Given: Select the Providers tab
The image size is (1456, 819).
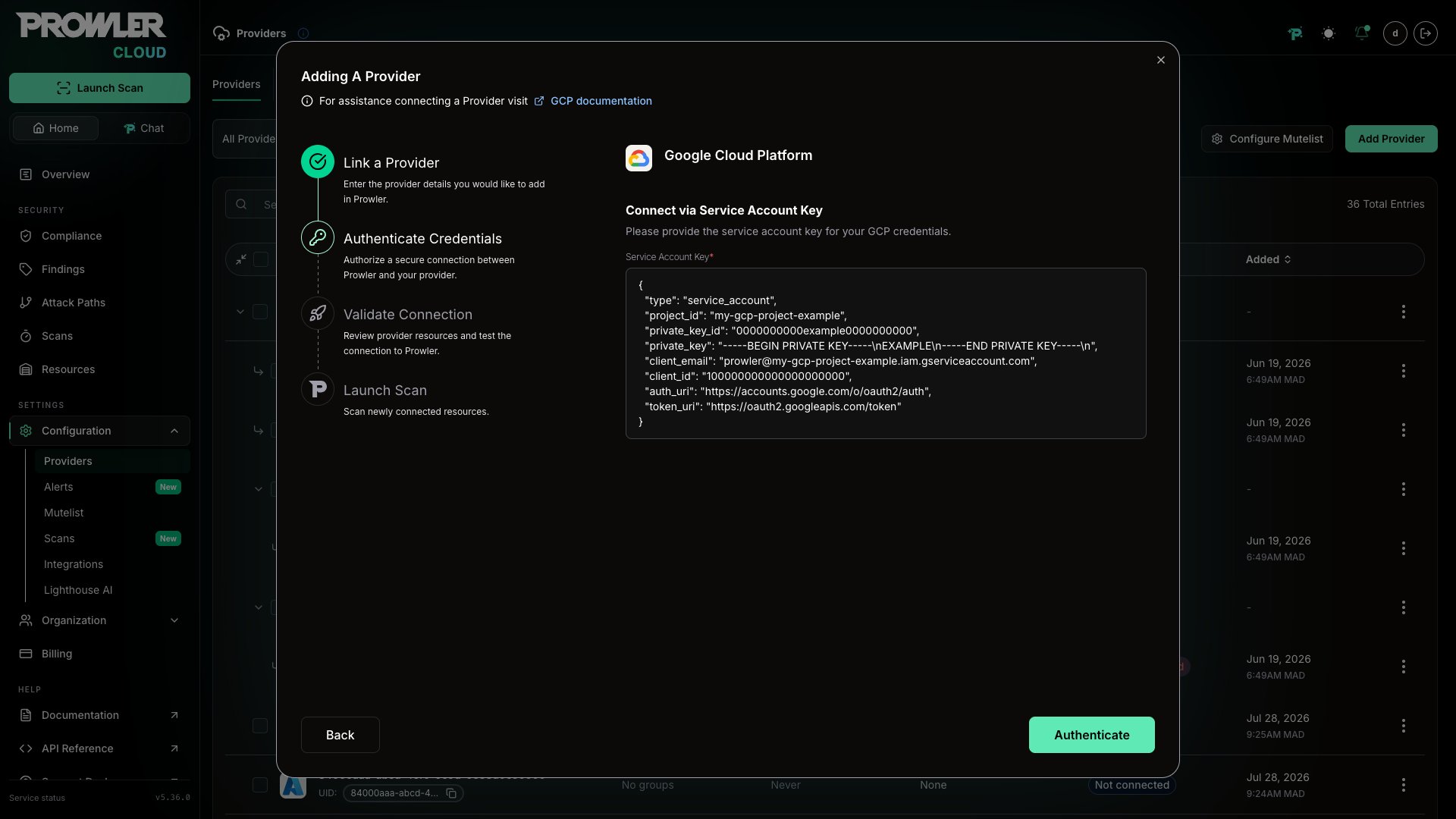Looking at the screenshot, I should coord(236,84).
